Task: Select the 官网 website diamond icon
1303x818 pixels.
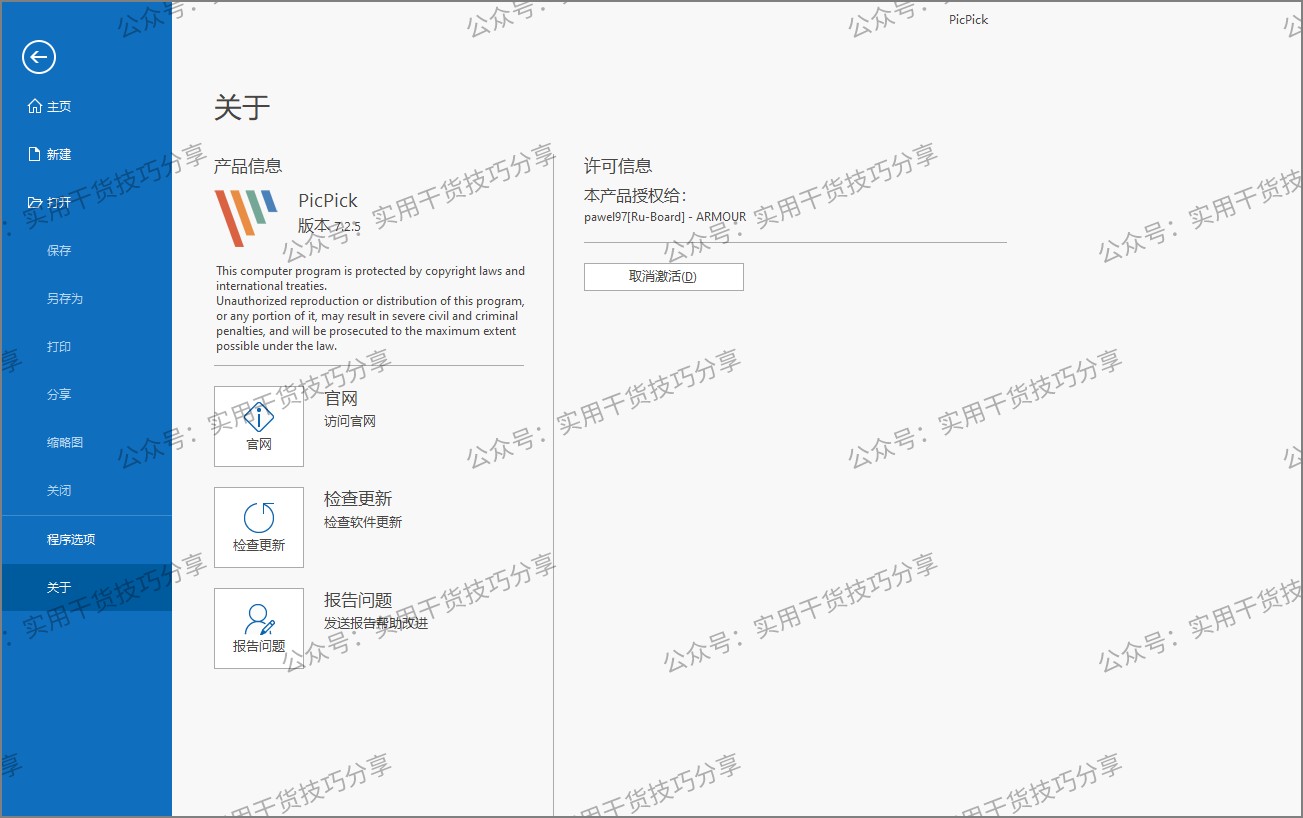Action: [258, 414]
